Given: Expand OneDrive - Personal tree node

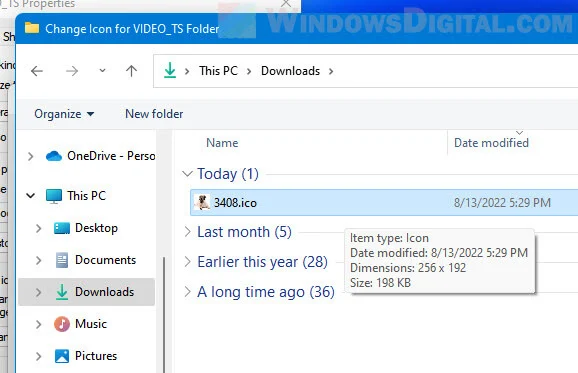Looking at the screenshot, I should click(31, 156).
